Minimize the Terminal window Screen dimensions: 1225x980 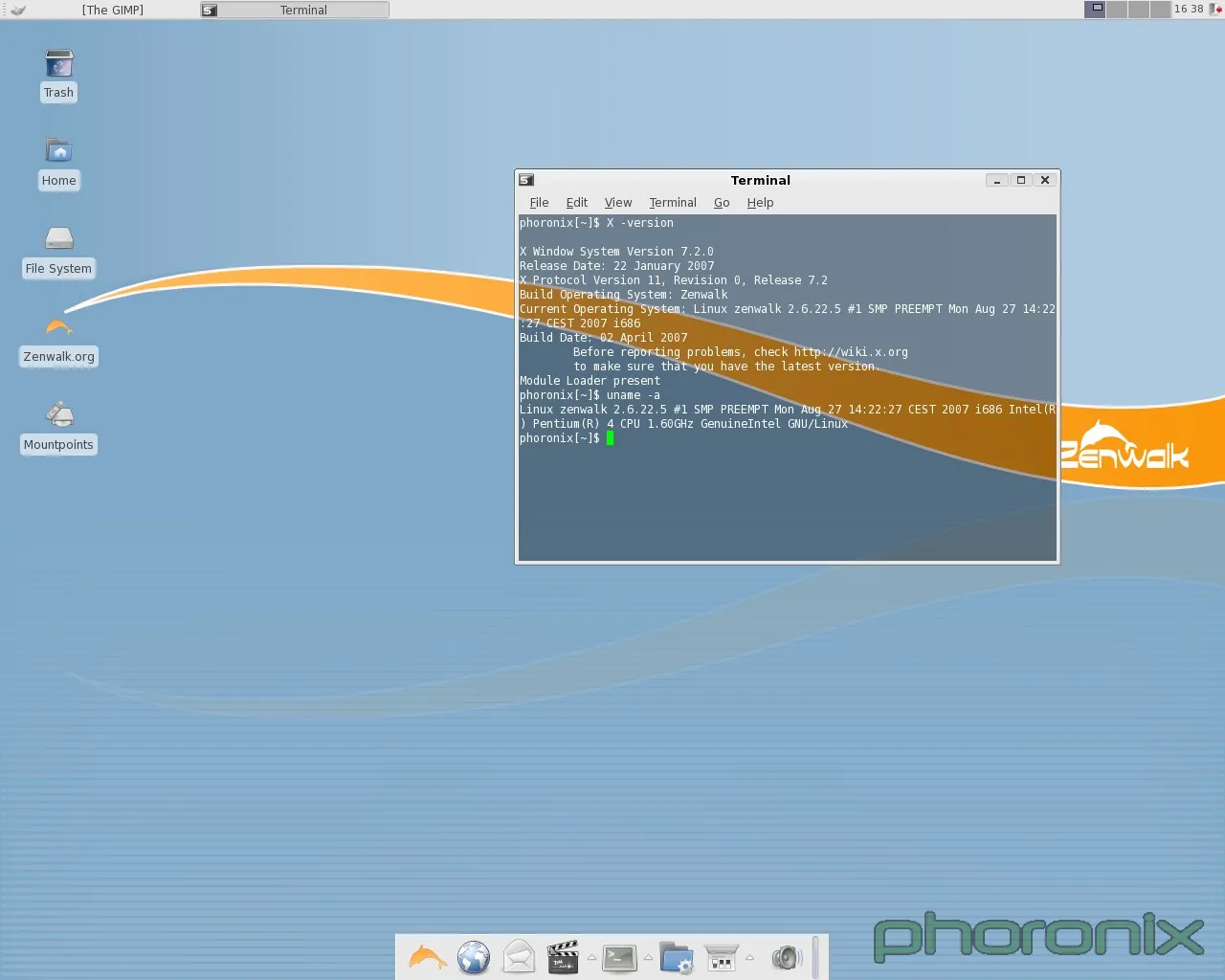pyautogui.click(x=996, y=180)
